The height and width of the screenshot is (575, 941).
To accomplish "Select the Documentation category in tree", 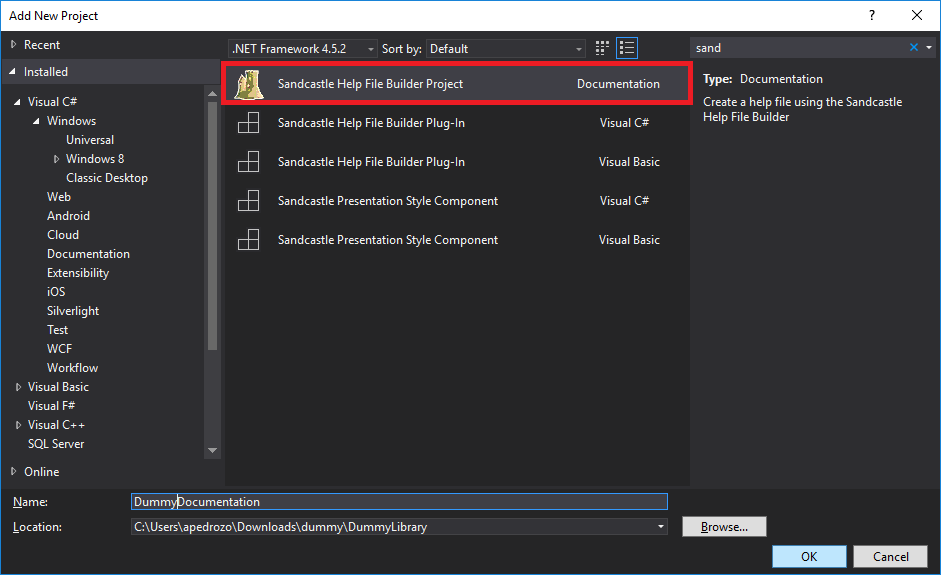I will (88, 254).
